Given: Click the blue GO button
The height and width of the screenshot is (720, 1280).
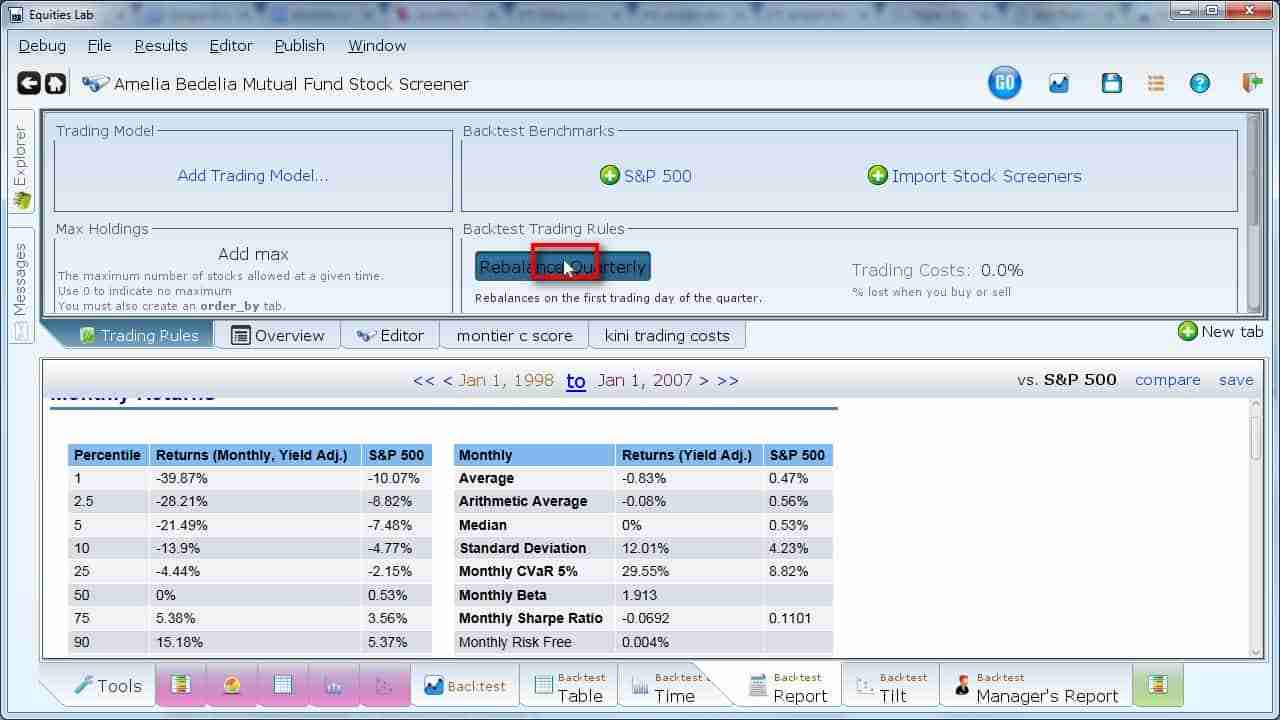Looking at the screenshot, I should coord(1005,83).
